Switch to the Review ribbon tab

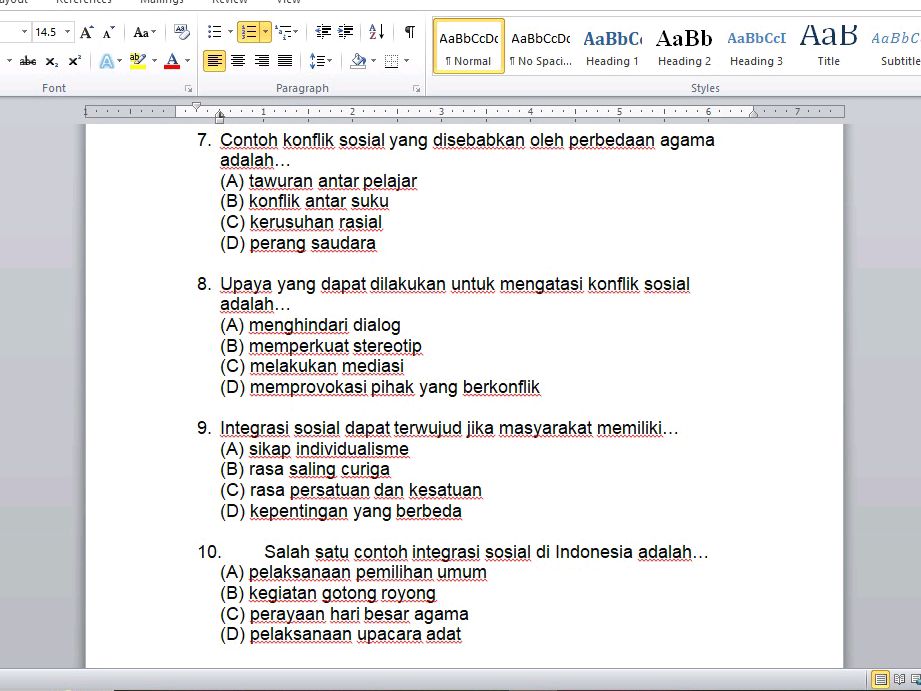[228, 3]
